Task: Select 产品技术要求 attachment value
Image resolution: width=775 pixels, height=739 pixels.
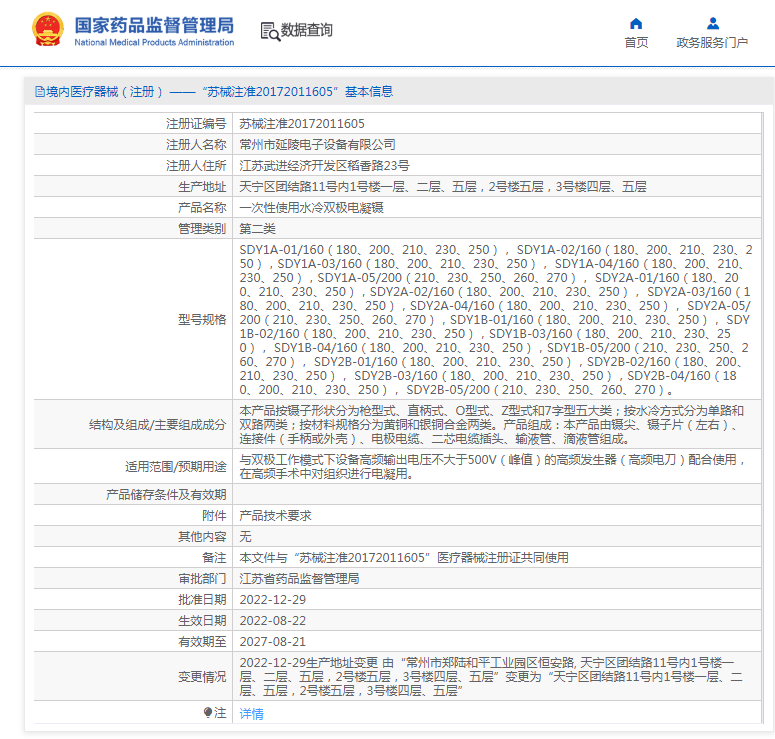Action: point(275,516)
